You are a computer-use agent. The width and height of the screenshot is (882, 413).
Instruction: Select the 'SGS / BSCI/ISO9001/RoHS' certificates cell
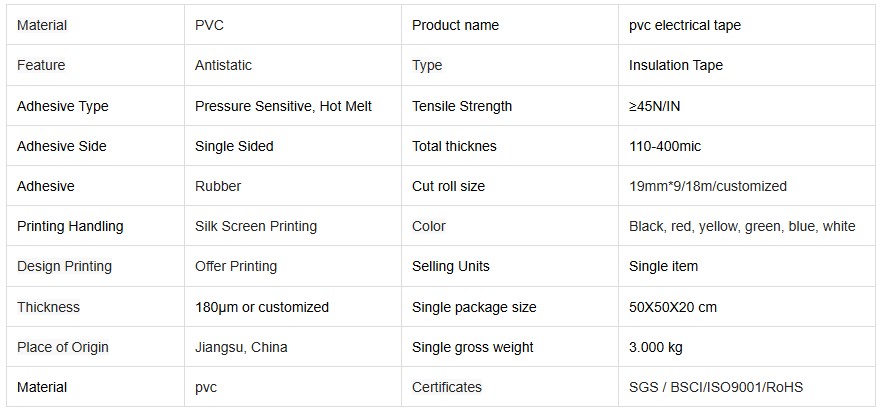[x=716, y=387]
